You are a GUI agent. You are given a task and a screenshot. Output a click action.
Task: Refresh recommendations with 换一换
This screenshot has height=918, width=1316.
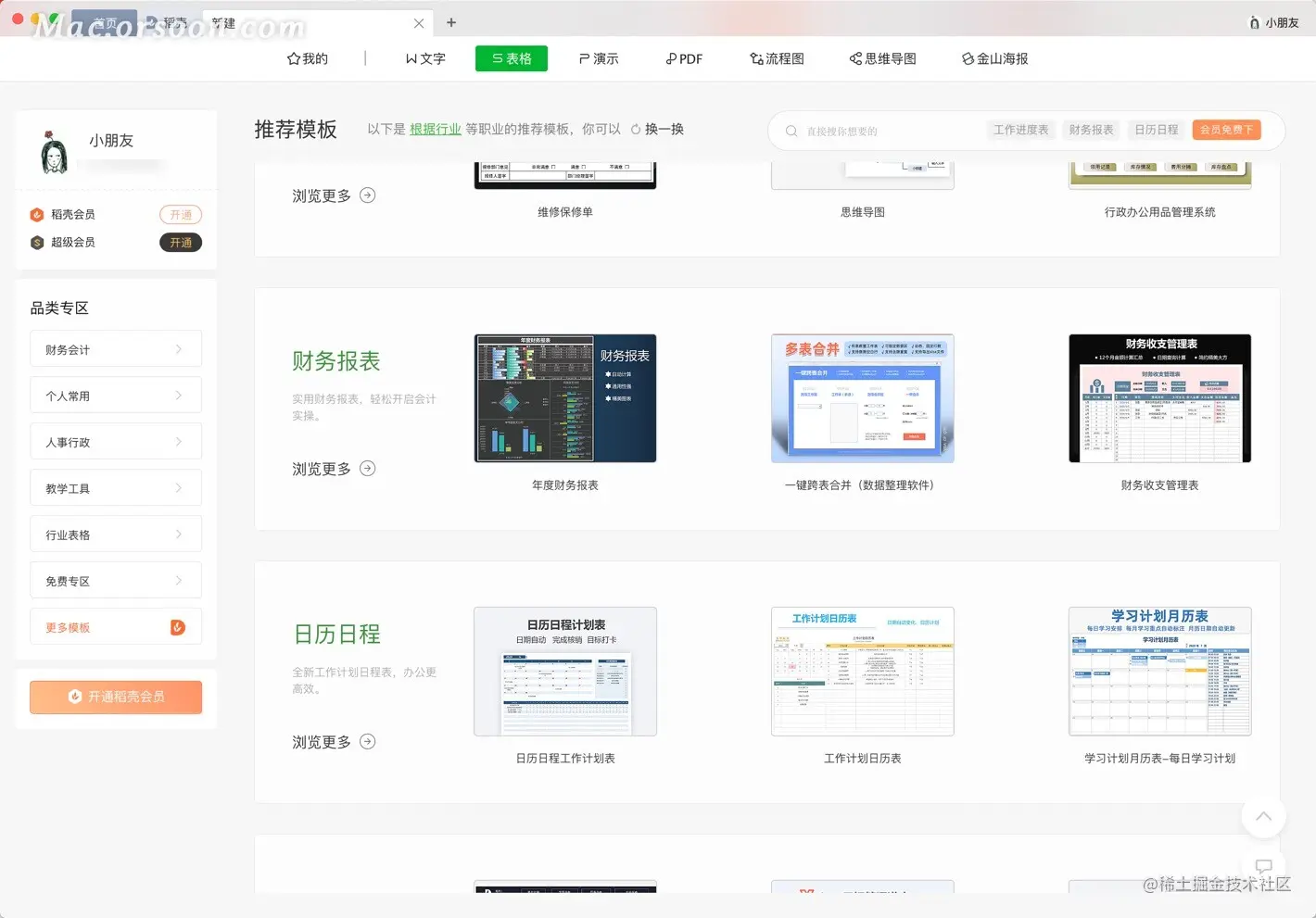657,129
